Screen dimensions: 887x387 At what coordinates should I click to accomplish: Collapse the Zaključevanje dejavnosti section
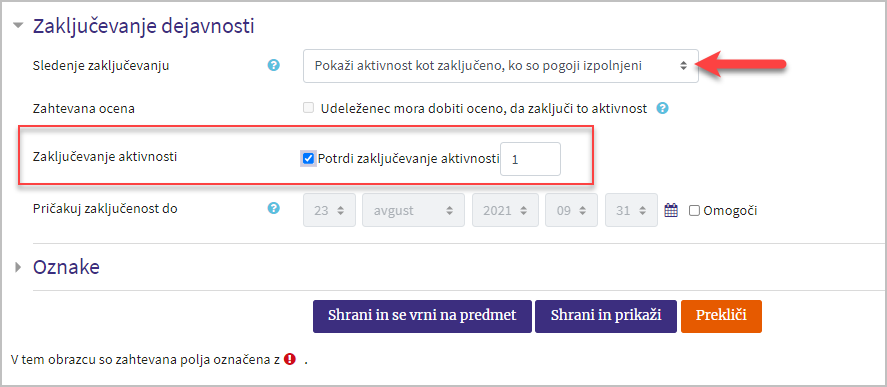click(19, 26)
